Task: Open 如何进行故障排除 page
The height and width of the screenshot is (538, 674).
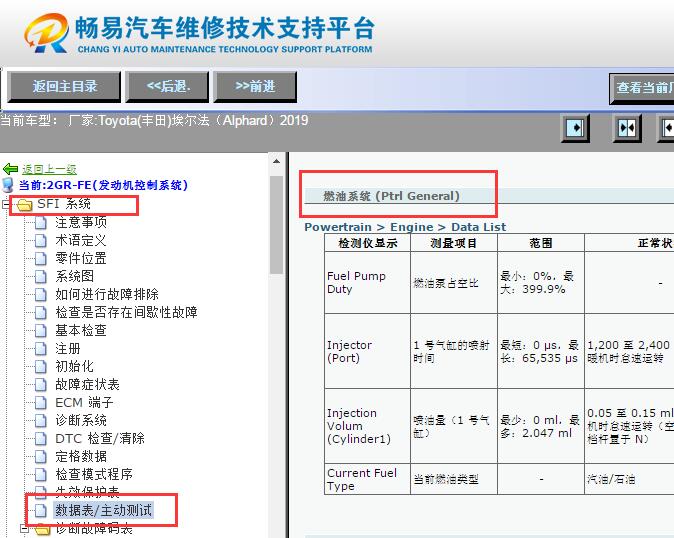Action: point(107,294)
